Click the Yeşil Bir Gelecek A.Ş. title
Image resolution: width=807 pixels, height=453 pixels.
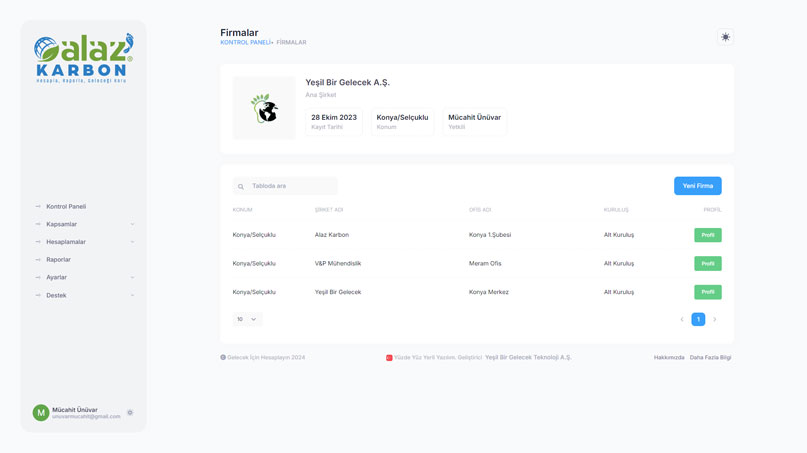[347, 82]
